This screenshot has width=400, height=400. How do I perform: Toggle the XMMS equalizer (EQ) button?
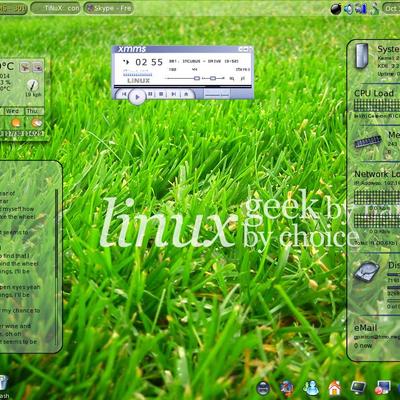tap(232, 78)
